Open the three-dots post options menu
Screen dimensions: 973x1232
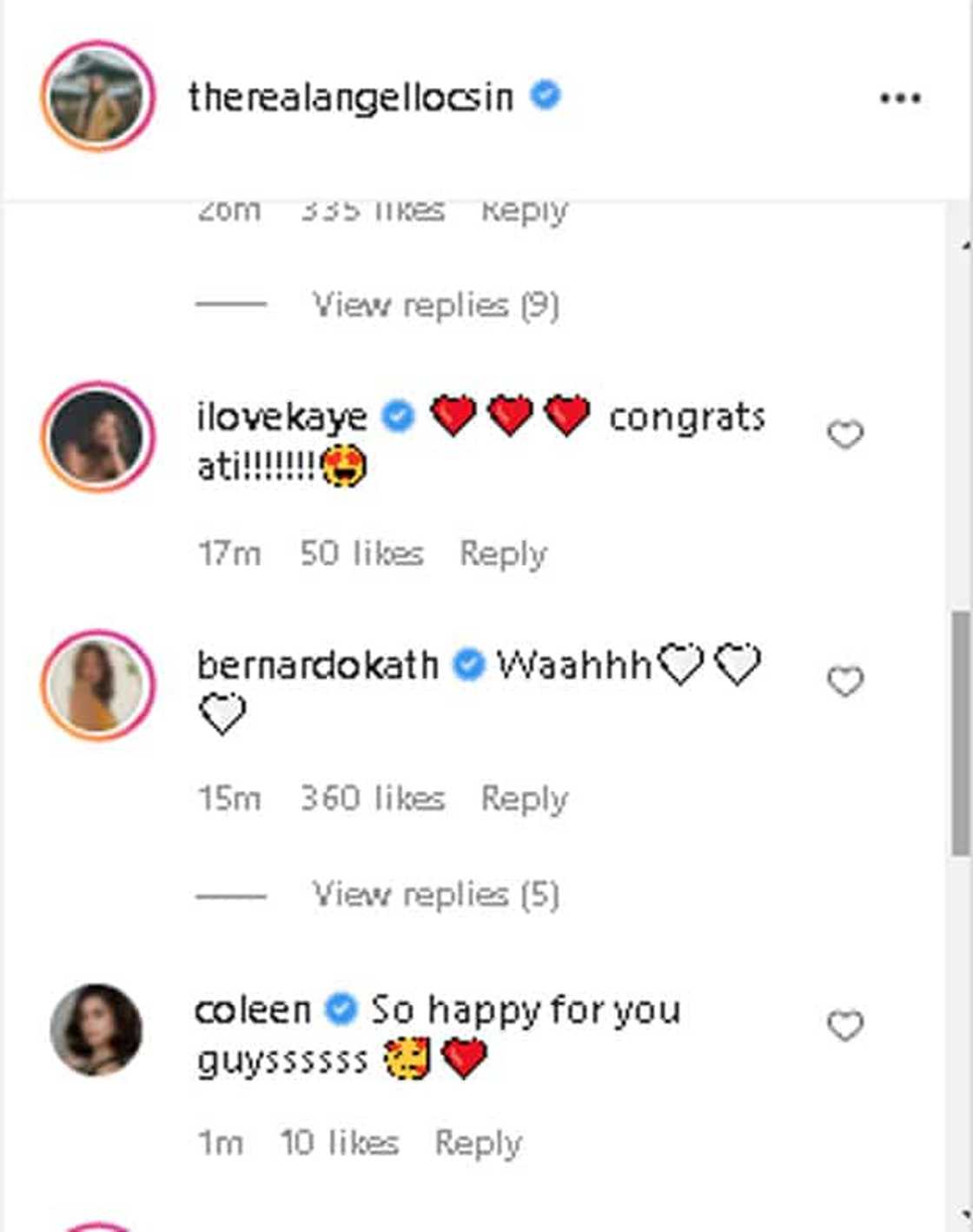(x=900, y=98)
